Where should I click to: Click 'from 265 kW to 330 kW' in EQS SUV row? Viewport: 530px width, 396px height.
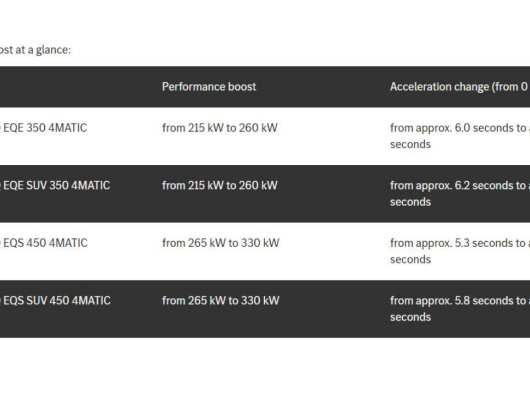(x=221, y=300)
